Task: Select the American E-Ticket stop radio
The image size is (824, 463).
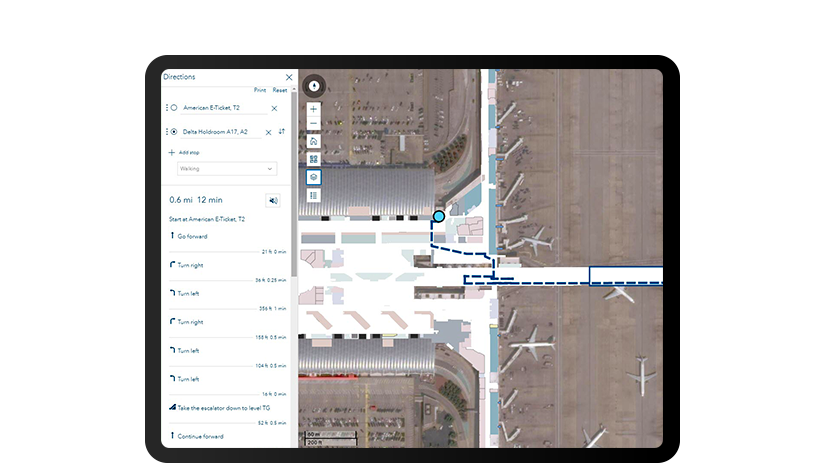Action: (174, 108)
